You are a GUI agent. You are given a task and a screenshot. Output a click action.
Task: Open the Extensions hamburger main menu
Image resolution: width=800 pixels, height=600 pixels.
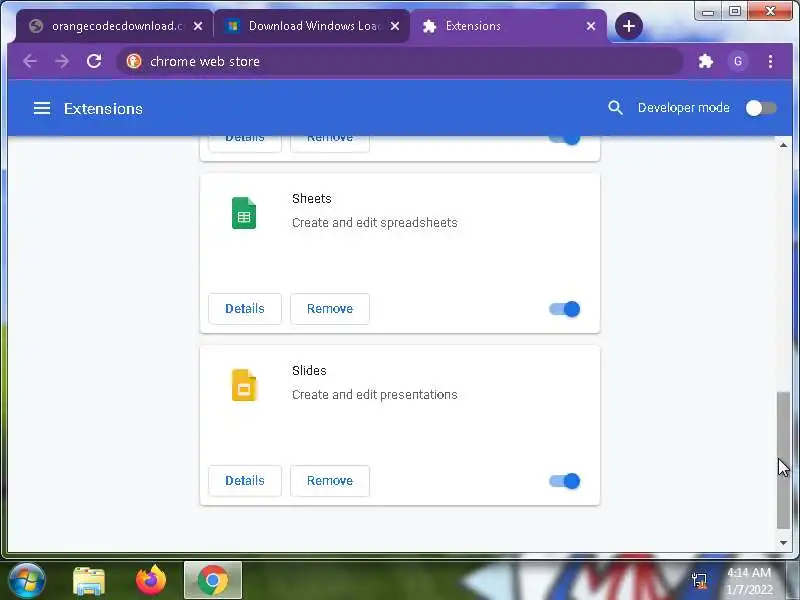(42, 108)
